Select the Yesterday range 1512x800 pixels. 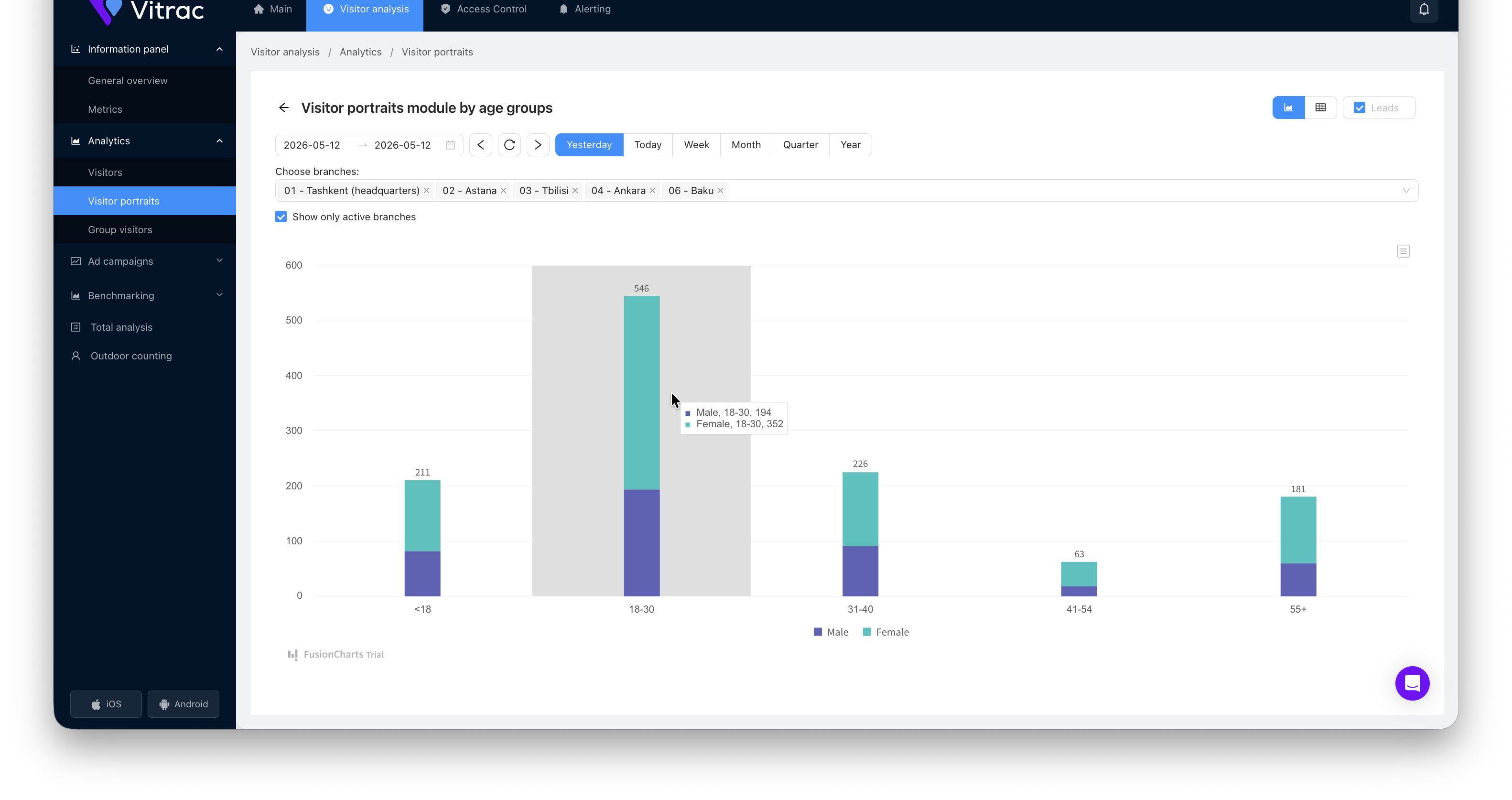tap(589, 145)
